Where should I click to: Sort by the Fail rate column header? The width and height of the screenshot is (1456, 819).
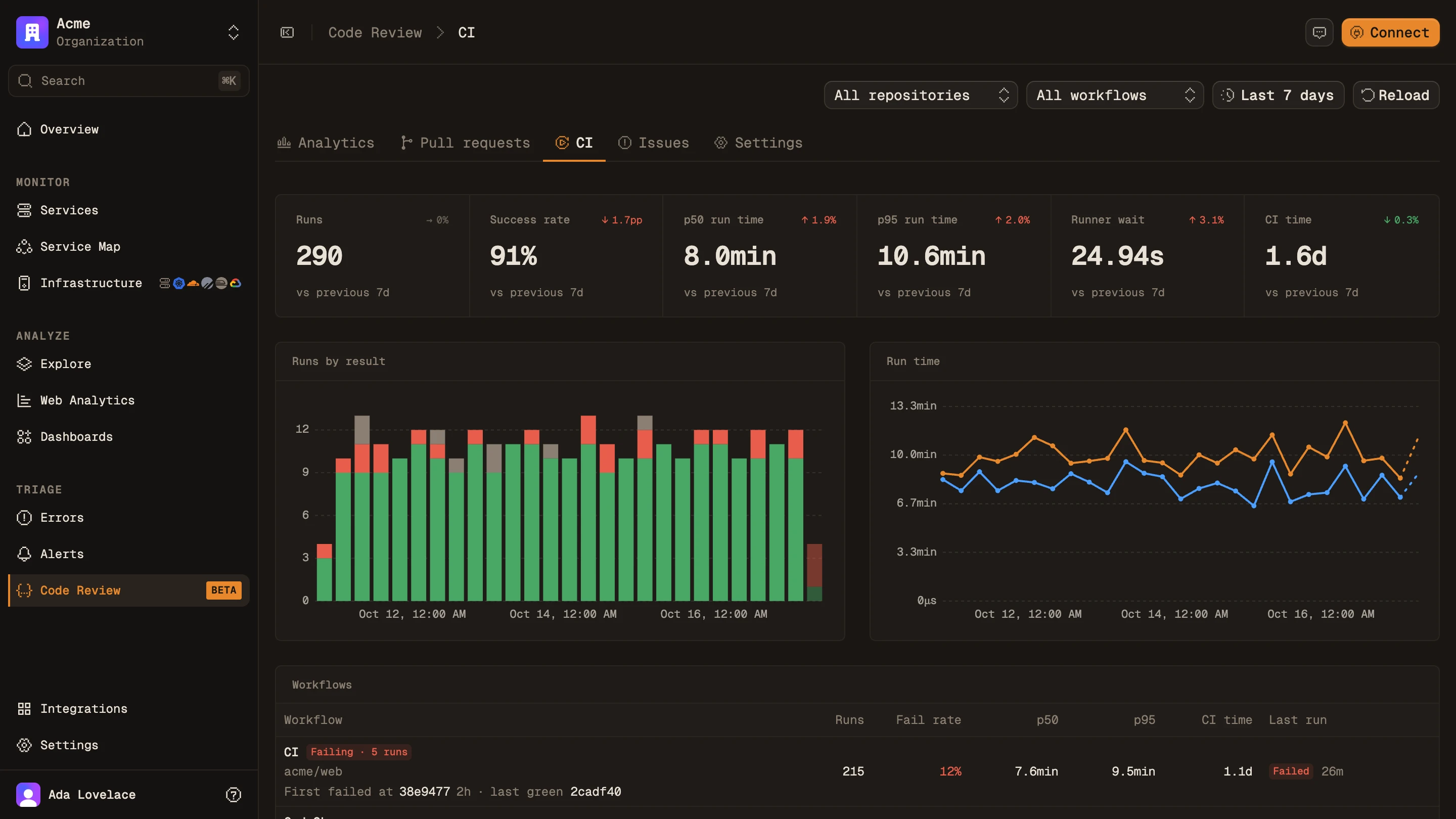[928, 720]
